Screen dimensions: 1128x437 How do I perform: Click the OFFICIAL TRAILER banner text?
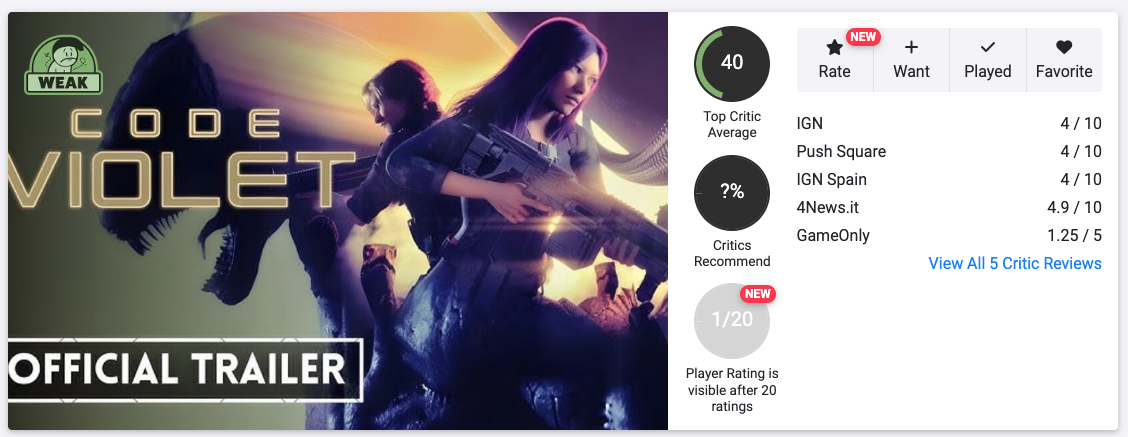[x=180, y=369]
